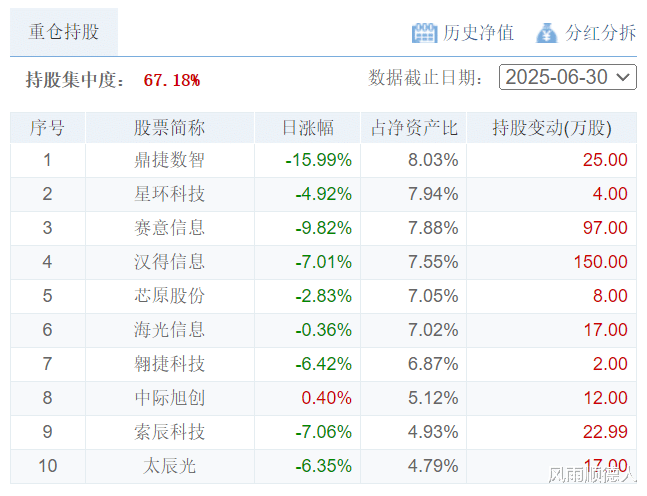Image resolution: width=647 pixels, height=496 pixels.
Task: Click the 持股变动(万股) column header
Action: pyautogui.click(x=552, y=128)
